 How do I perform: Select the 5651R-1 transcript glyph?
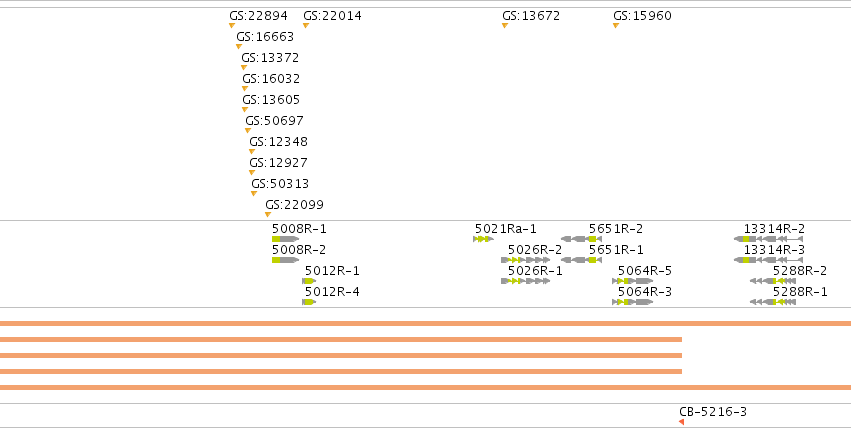pyautogui.click(x=581, y=260)
